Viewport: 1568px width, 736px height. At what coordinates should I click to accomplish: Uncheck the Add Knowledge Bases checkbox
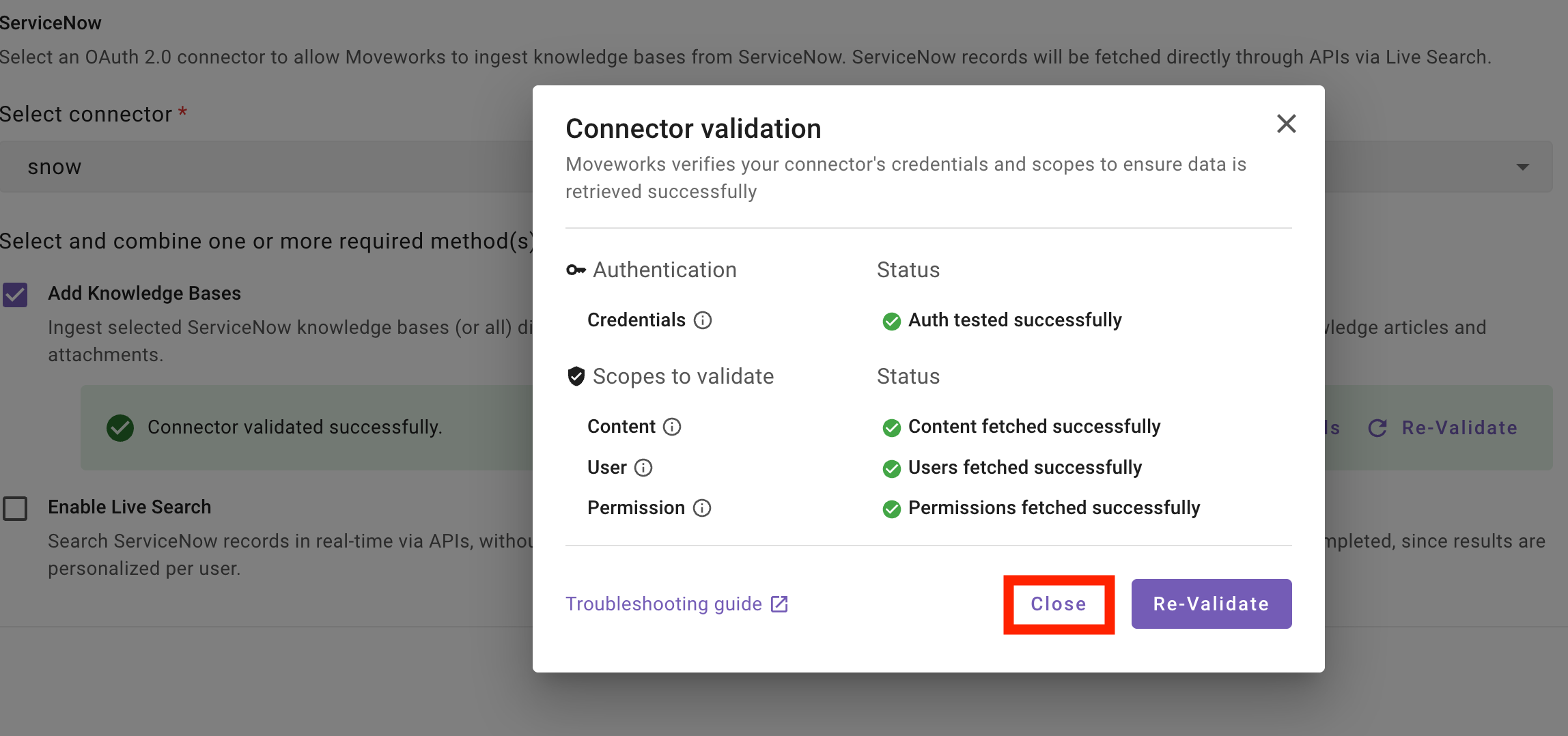(15, 295)
